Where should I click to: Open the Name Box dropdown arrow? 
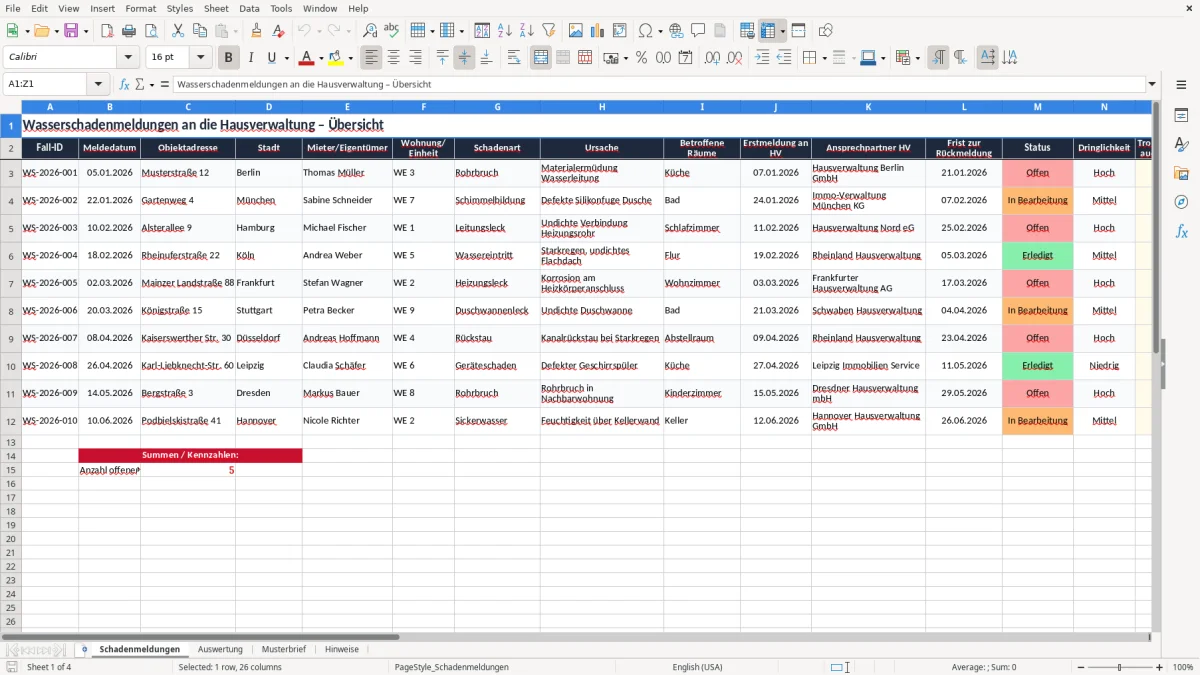click(x=98, y=85)
